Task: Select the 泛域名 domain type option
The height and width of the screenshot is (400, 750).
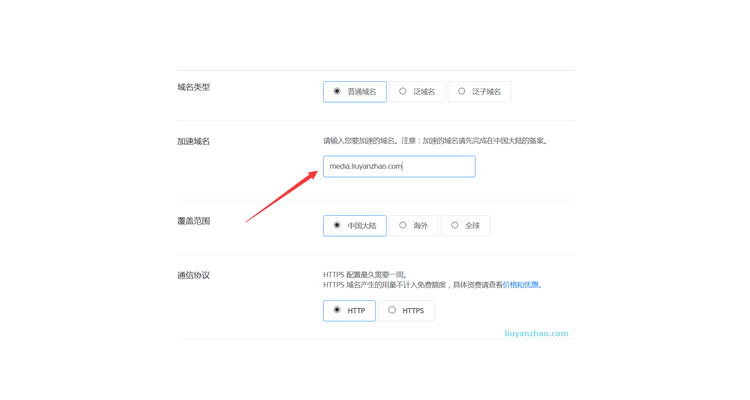Action: coord(417,92)
